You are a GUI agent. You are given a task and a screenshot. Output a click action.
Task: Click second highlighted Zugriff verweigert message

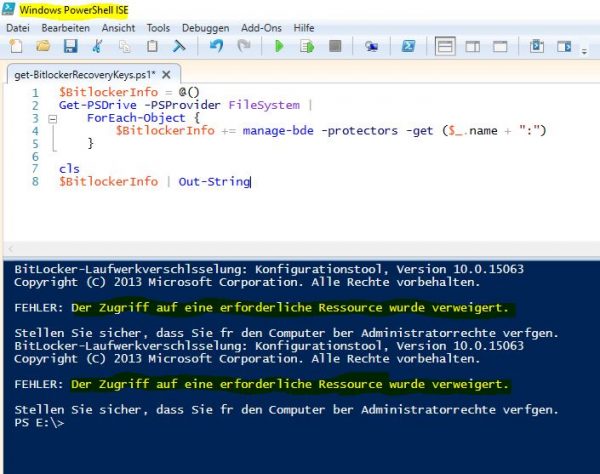point(290,384)
